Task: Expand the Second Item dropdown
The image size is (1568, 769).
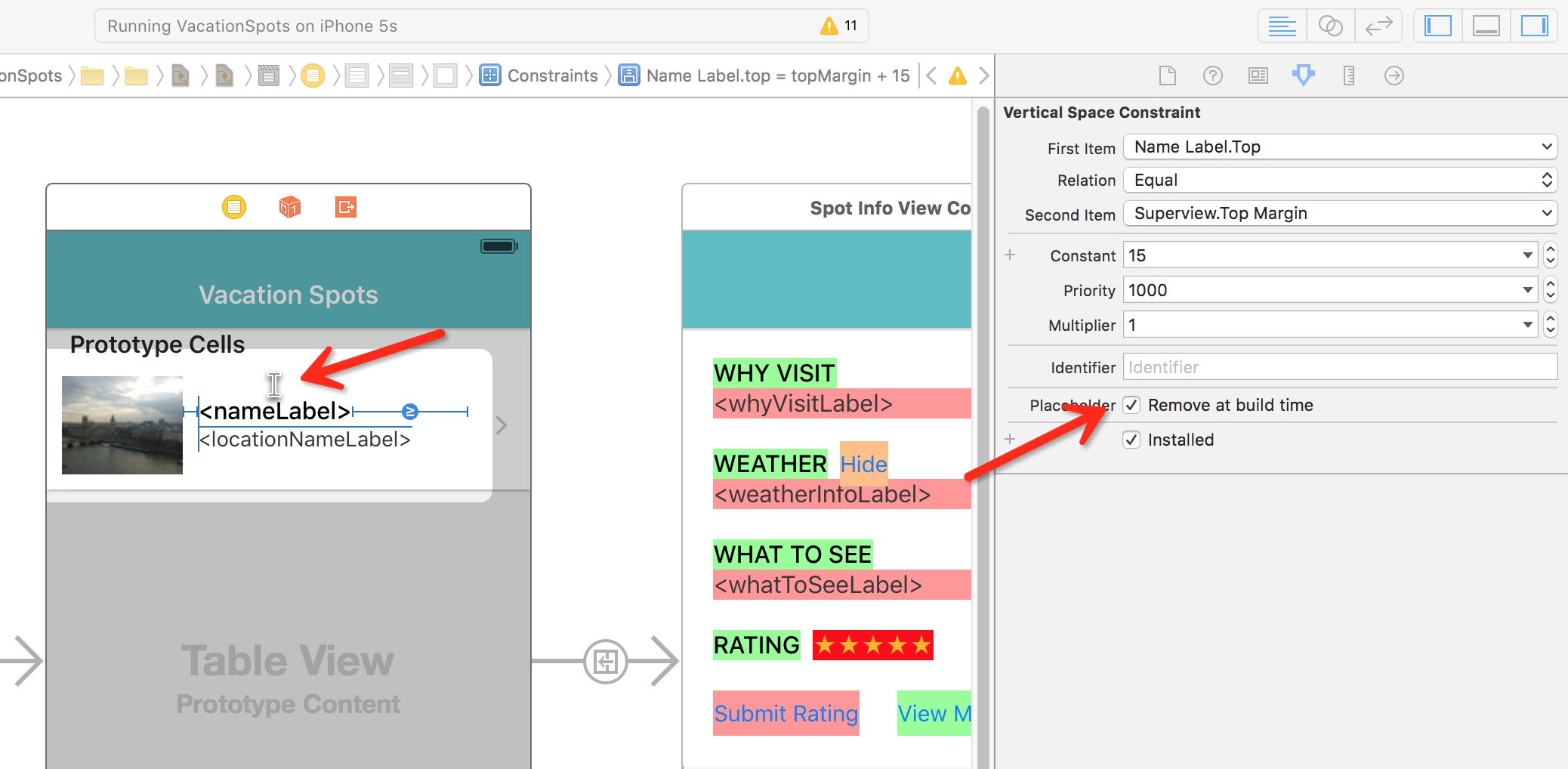Action: pyautogui.click(x=1340, y=214)
